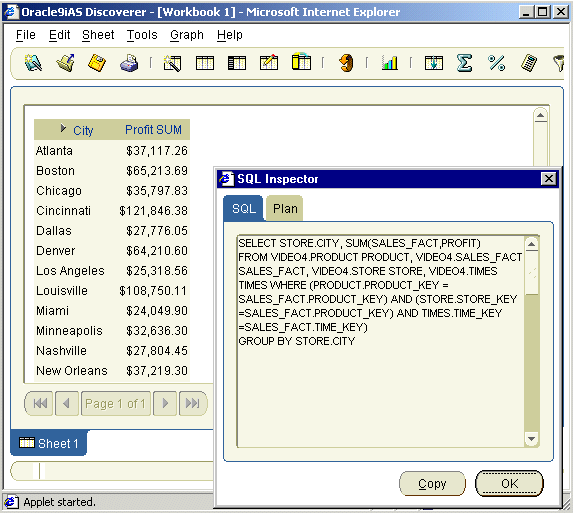Open the Edit menu
Viewport: 573px width, 513px height.
pos(59,35)
